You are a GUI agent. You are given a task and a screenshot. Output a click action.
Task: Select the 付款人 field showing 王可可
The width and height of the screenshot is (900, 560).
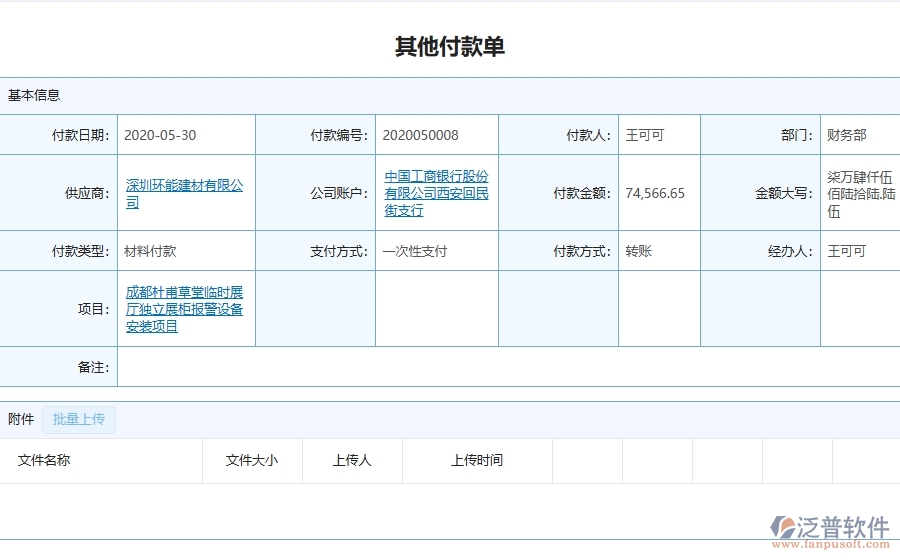click(x=644, y=135)
